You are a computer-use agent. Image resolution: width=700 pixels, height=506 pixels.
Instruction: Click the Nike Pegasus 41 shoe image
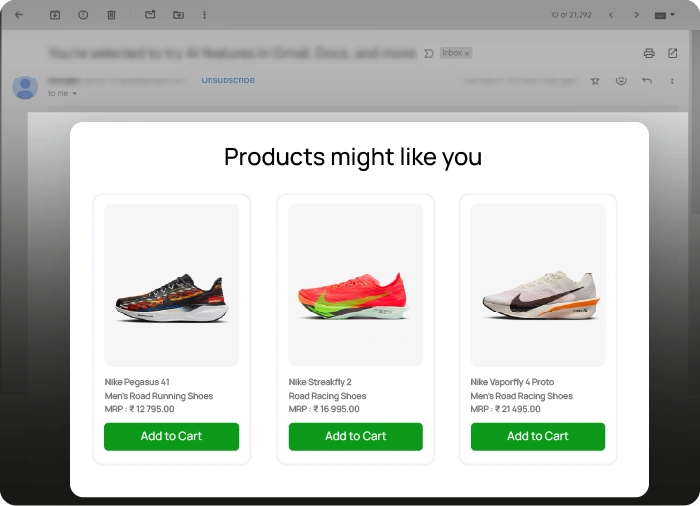(171, 285)
